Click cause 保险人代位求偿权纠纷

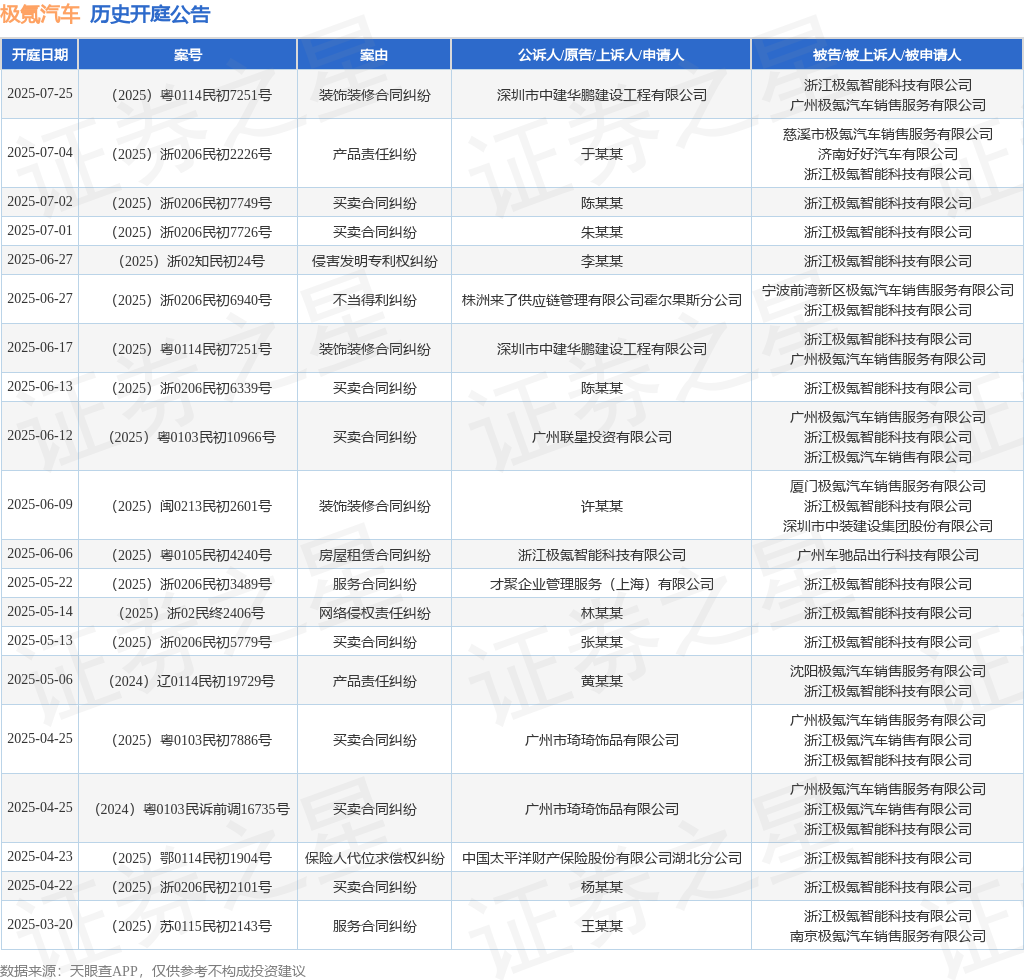[374, 858]
